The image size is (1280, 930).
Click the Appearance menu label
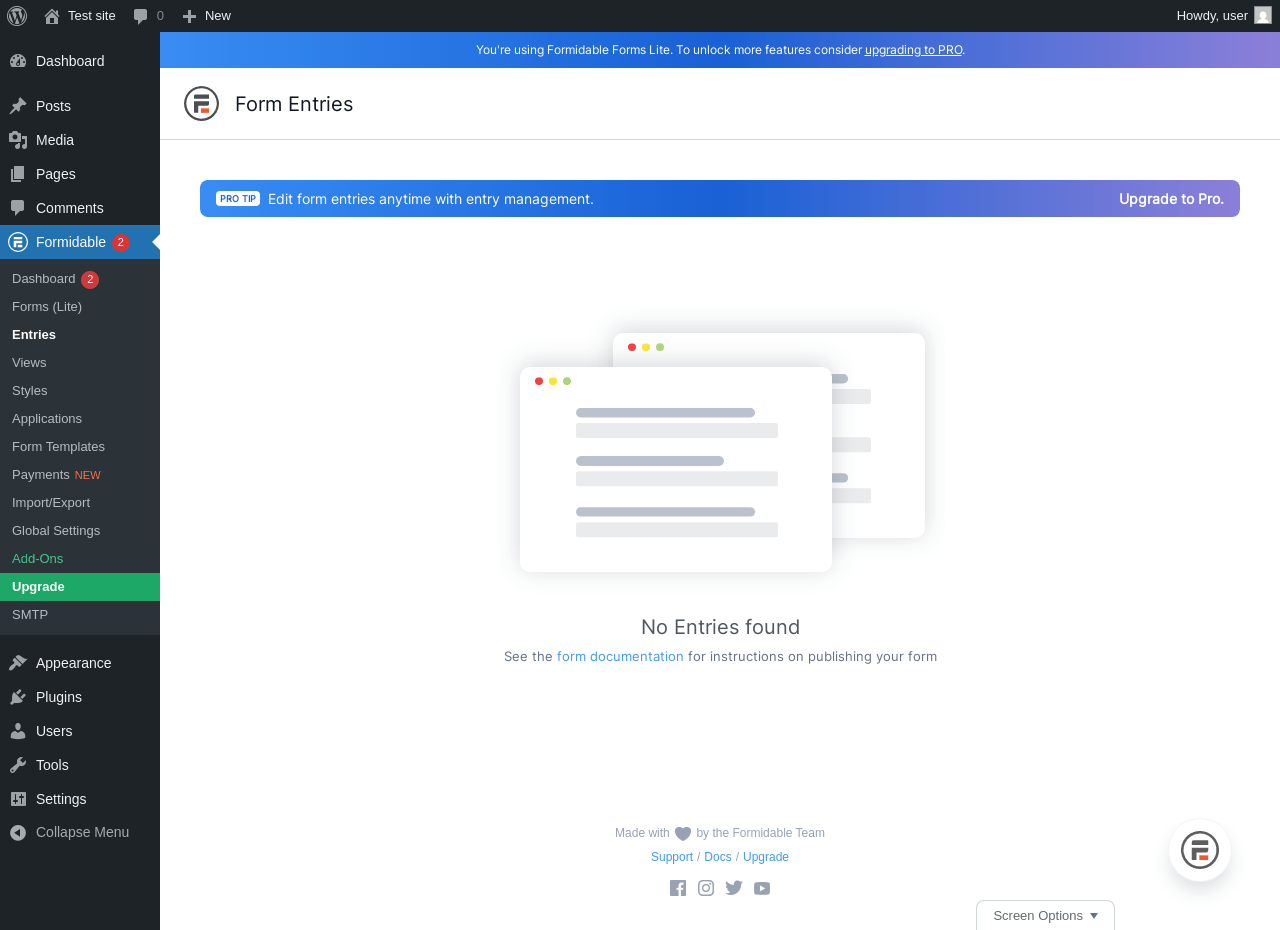74,663
